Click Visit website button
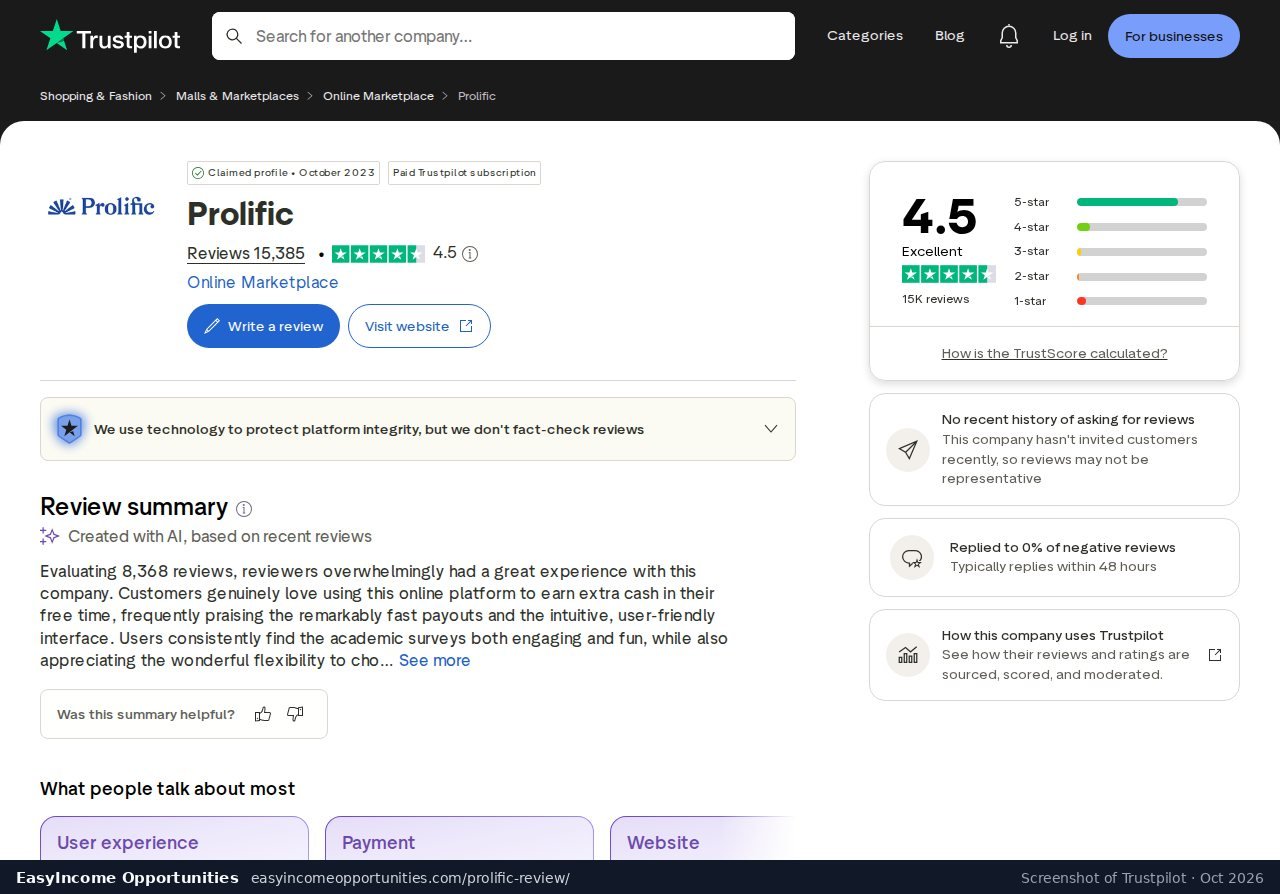This screenshot has height=894, width=1280. (x=419, y=326)
